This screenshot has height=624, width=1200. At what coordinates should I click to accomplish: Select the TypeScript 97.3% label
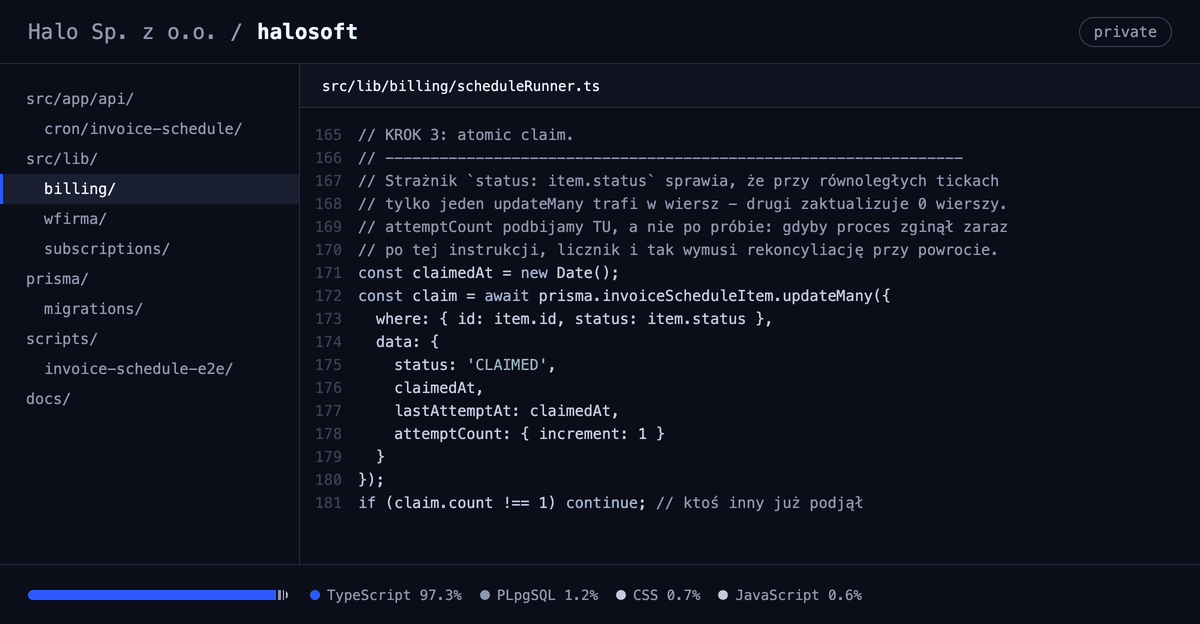(x=394, y=595)
